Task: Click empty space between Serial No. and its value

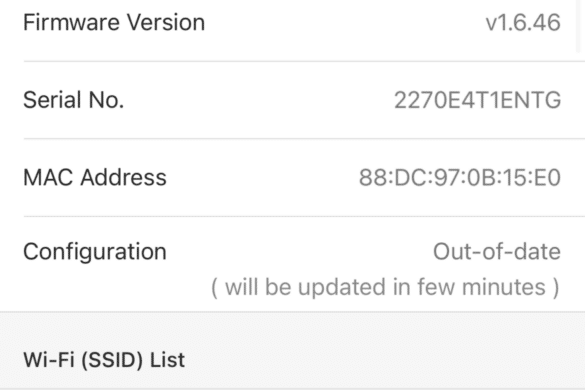Action: [259, 100]
